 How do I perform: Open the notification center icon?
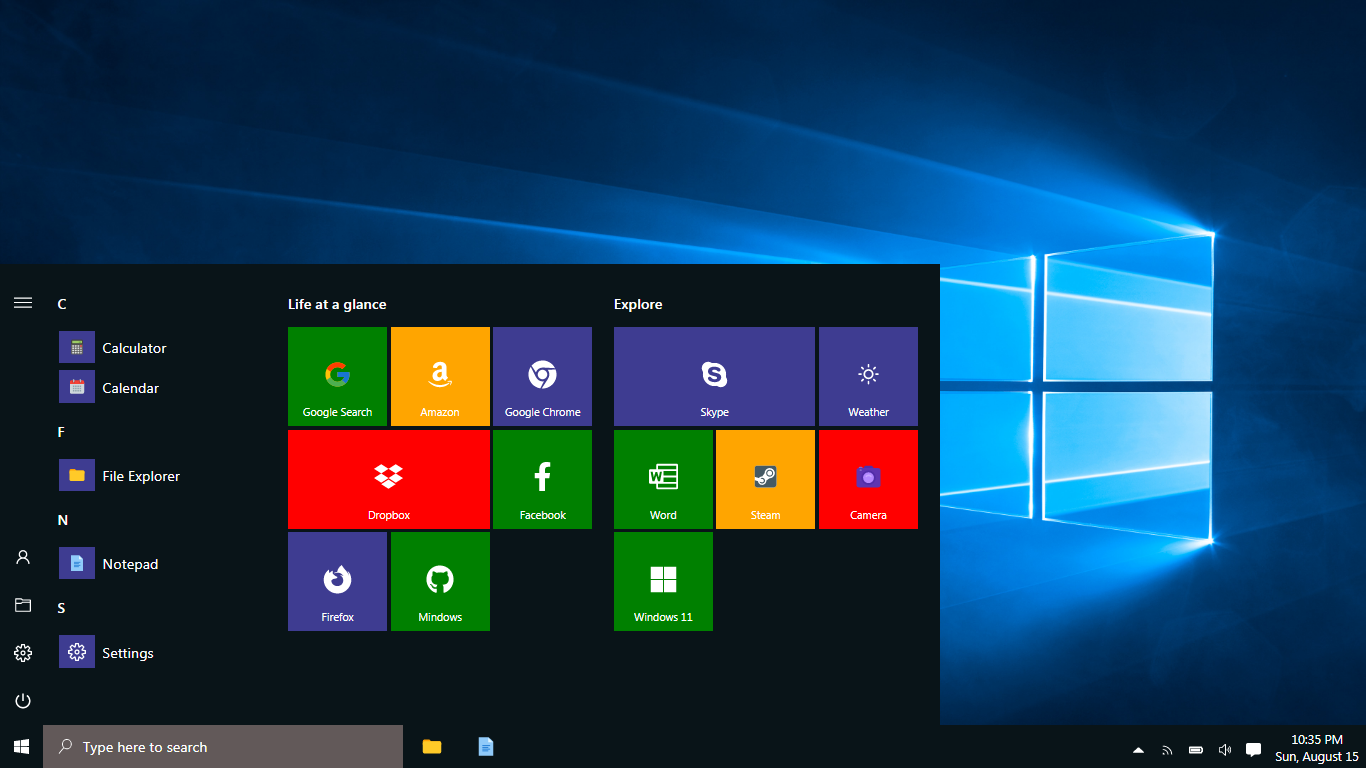click(1253, 749)
